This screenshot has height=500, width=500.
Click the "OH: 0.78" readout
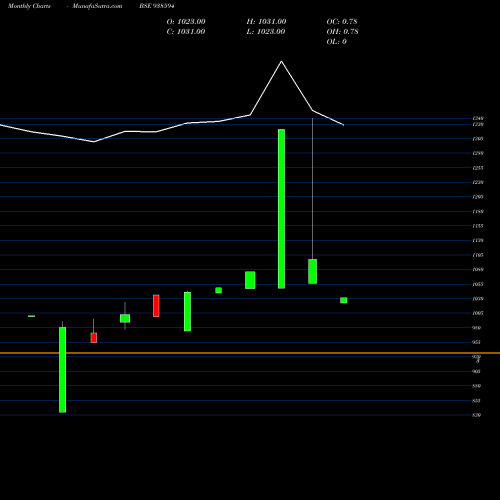[343, 32]
